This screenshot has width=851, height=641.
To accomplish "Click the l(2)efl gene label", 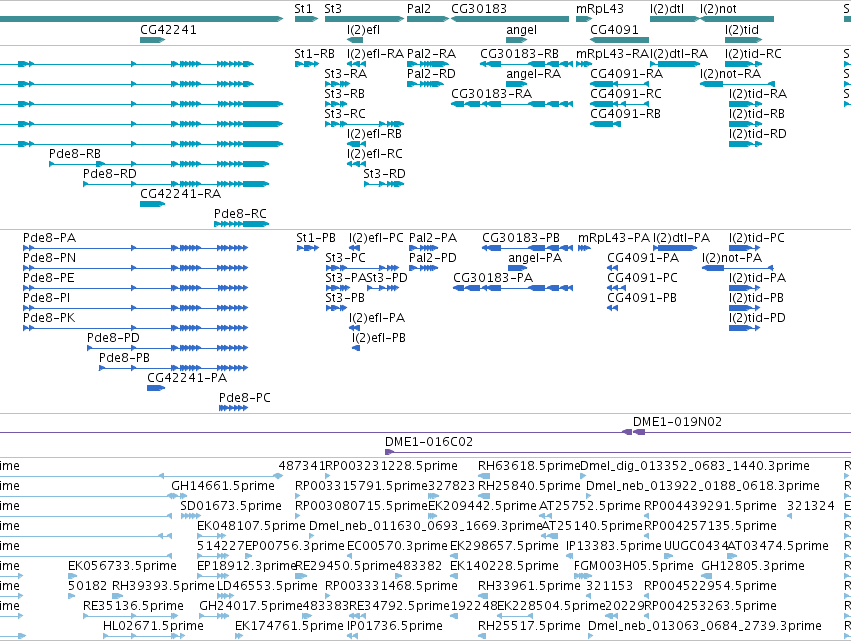I will [x=363, y=30].
